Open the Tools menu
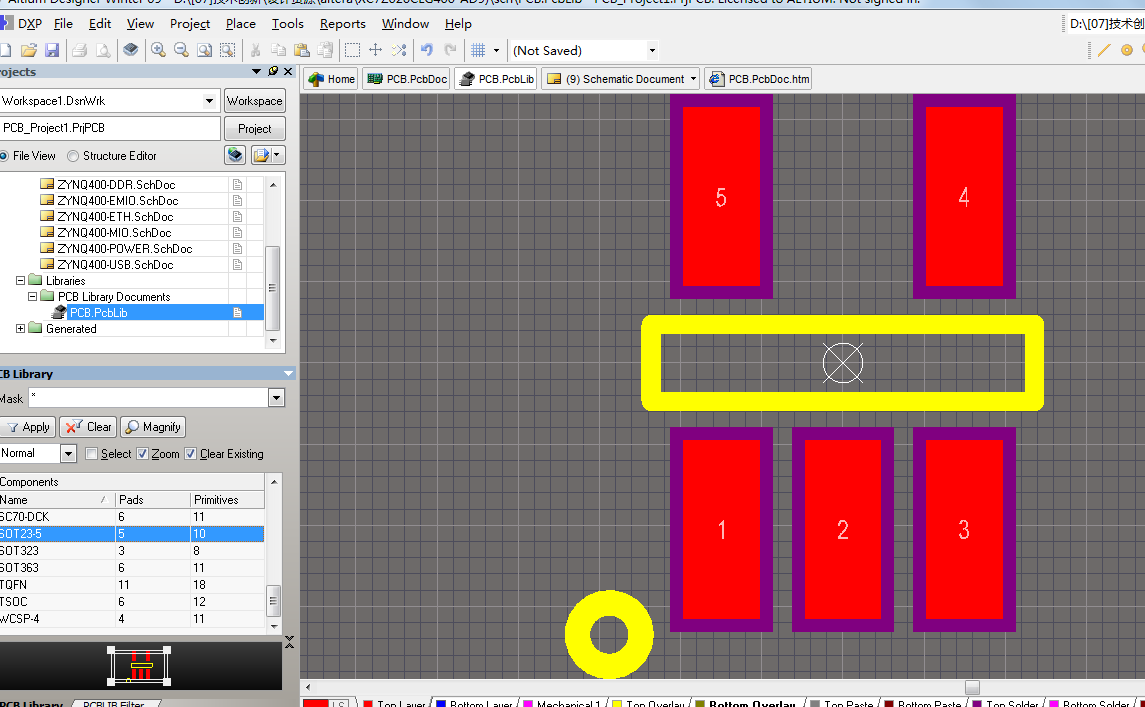This screenshot has height=707, width=1145. pyautogui.click(x=288, y=23)
